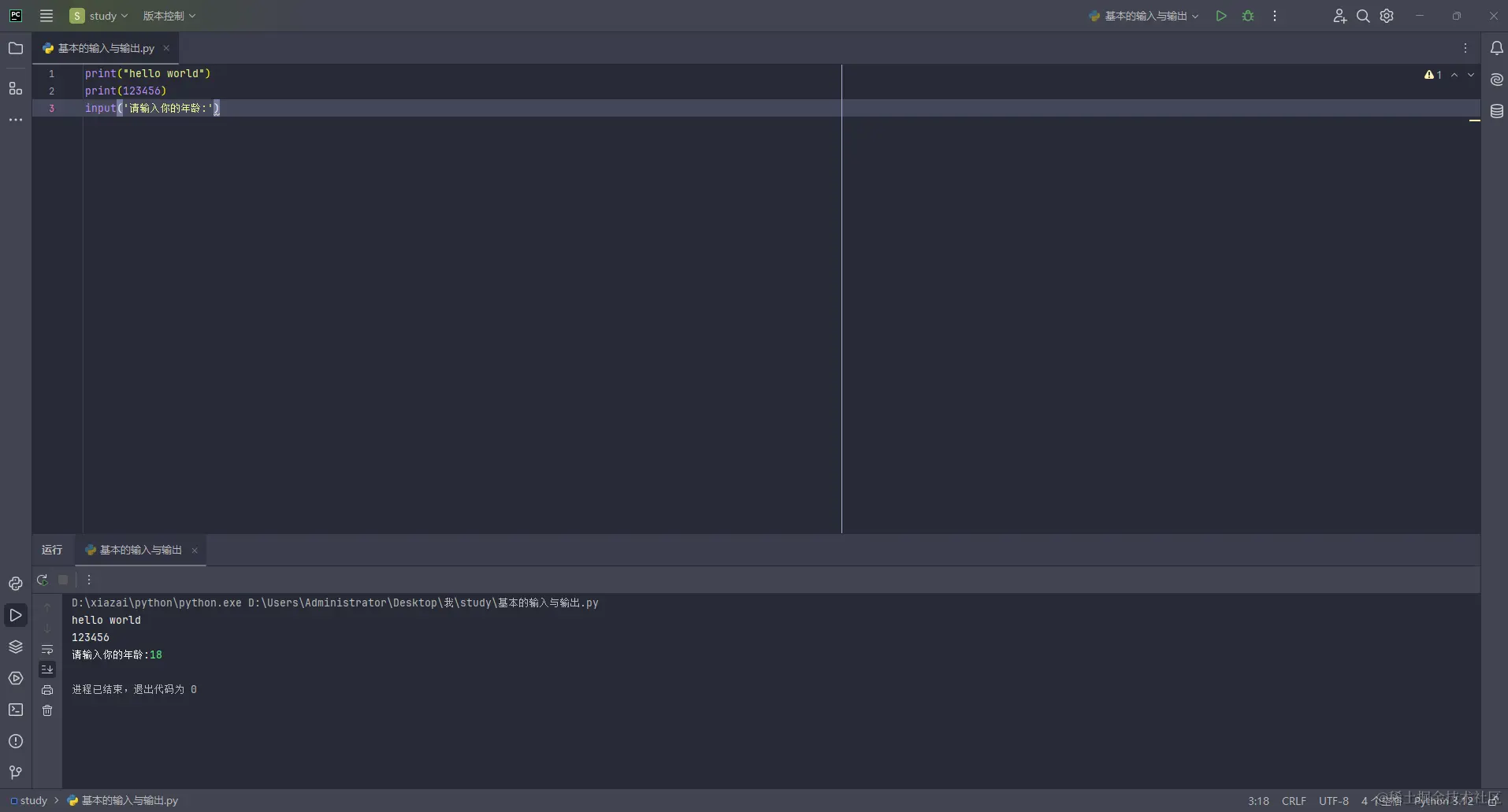
Task: Open the main hamburger menu
Action: point(46,16)
